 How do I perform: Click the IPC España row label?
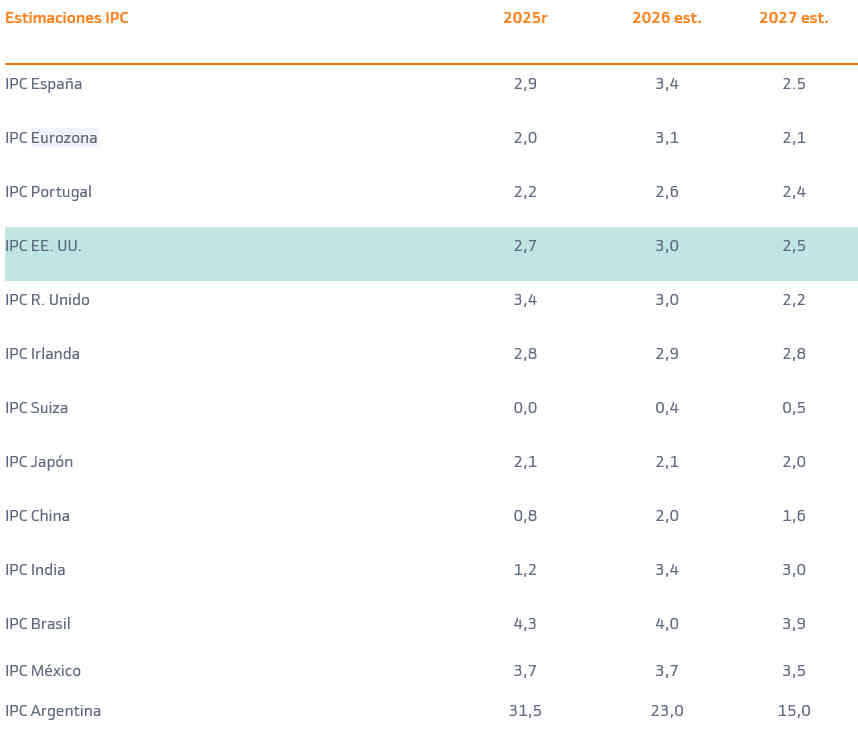pos(44,84)
